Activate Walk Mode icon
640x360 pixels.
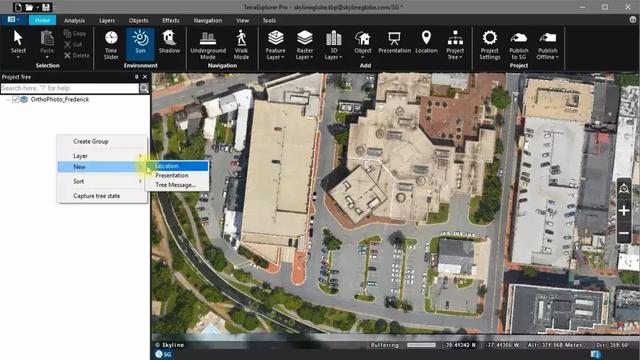[x=241, y=44]
